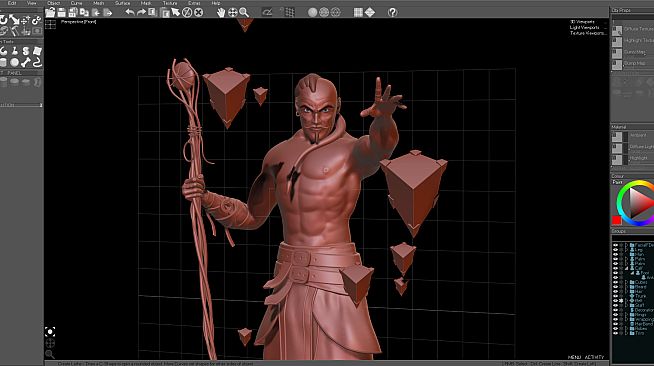
Task: Click the redo arrow in the toolbar
Action: 141,12
